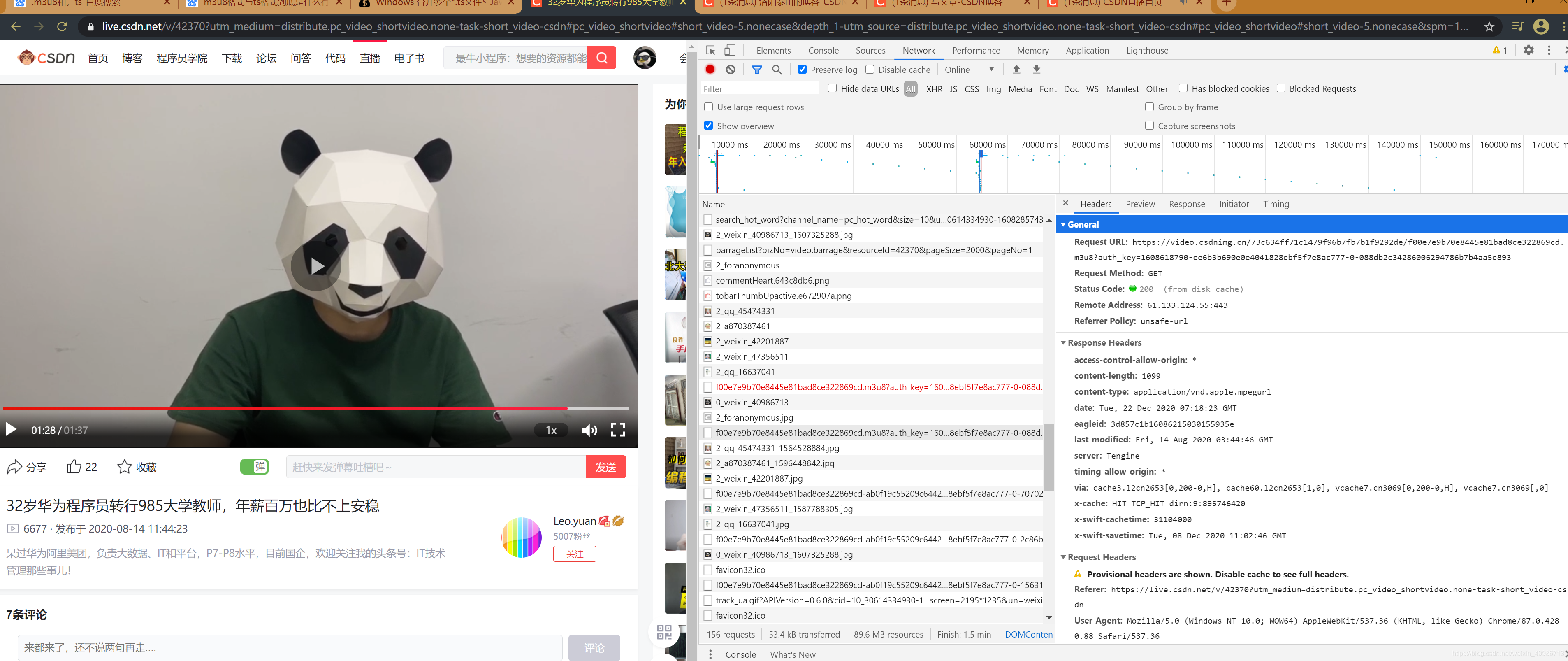Check the Hide data URLs checkbox

click(x=832, y=88)
